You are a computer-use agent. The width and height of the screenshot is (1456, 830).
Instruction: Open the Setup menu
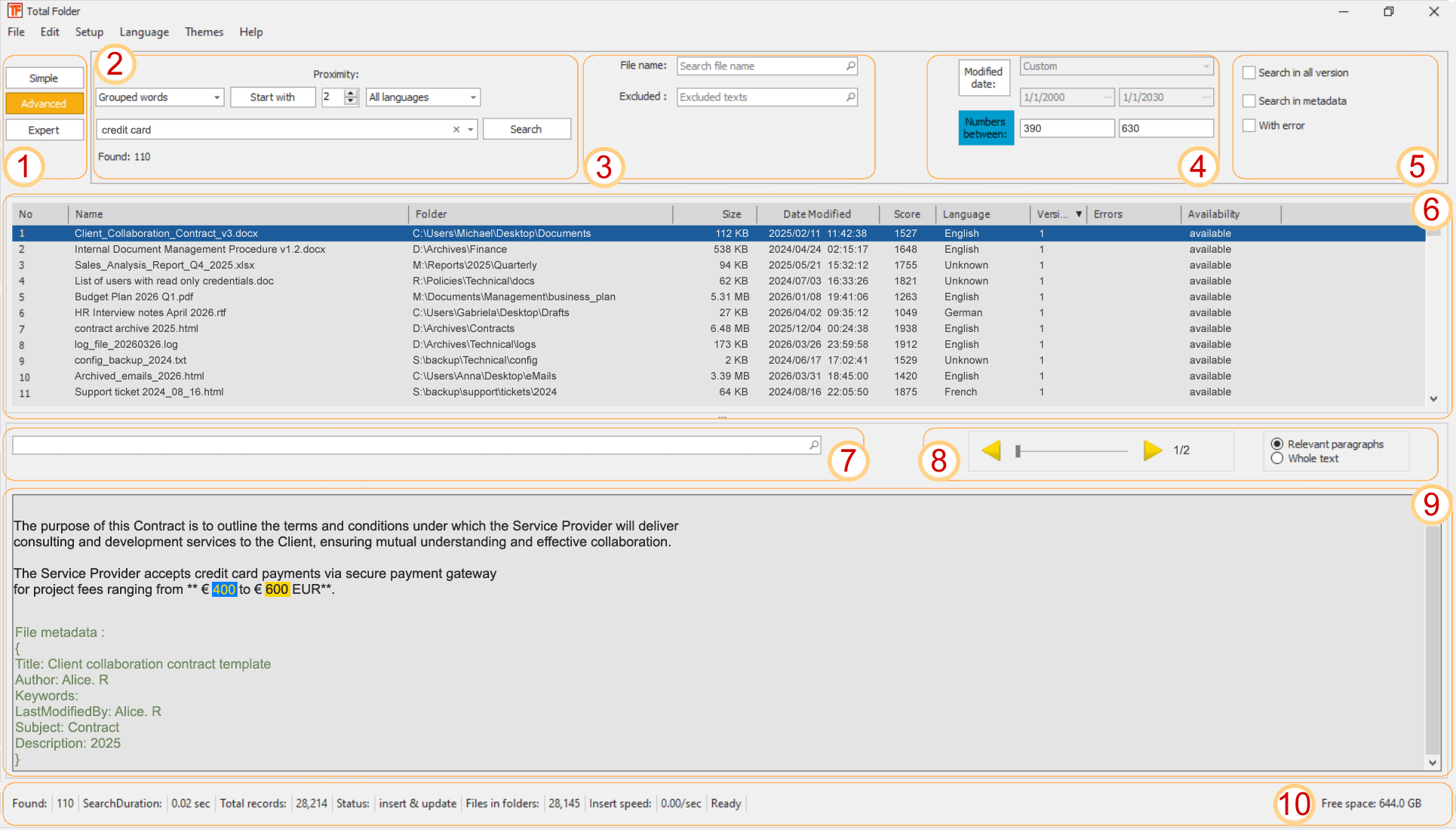[89, 32]
